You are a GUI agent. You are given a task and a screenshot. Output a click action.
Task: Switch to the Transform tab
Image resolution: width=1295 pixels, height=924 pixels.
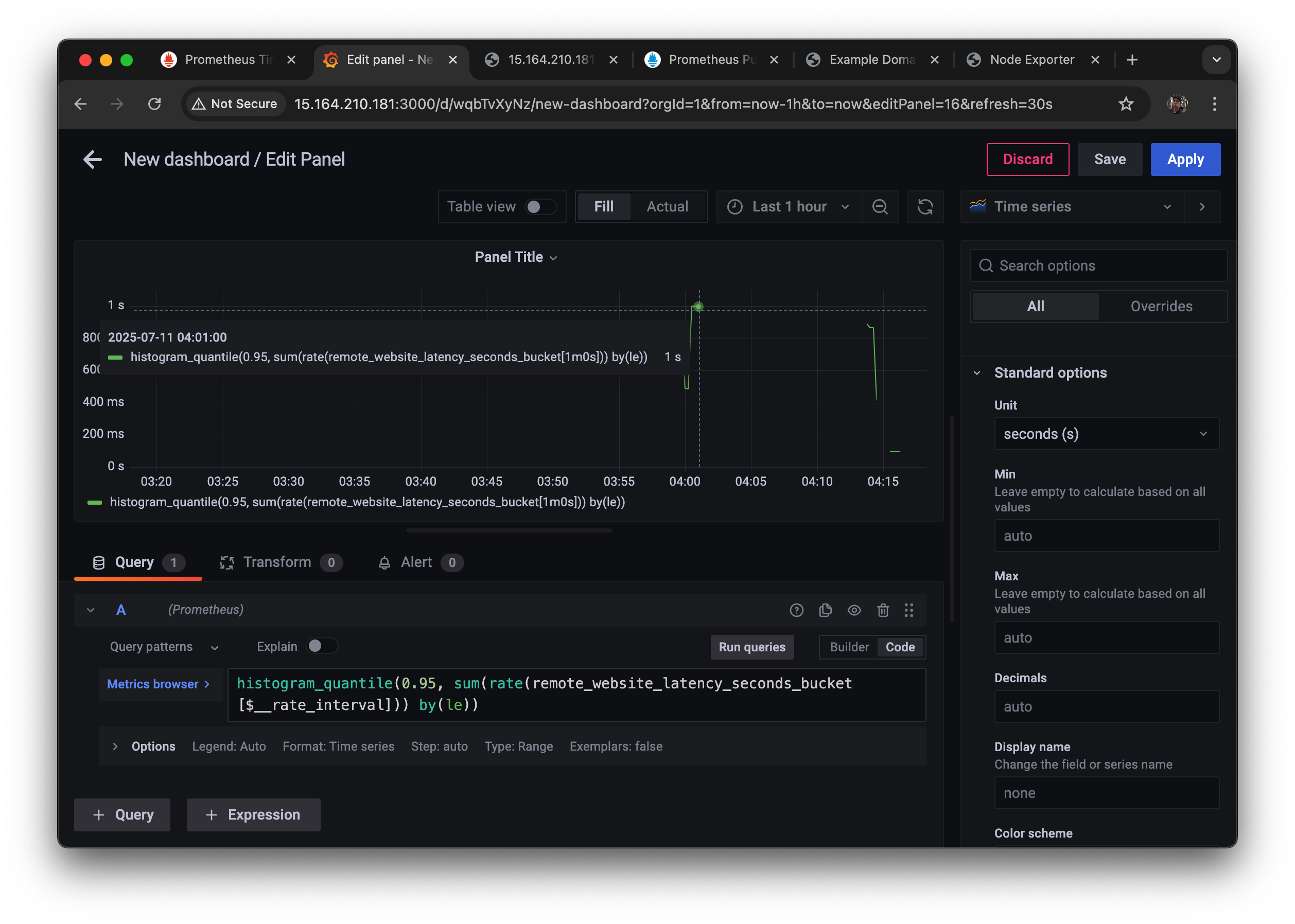pos(277,562)
